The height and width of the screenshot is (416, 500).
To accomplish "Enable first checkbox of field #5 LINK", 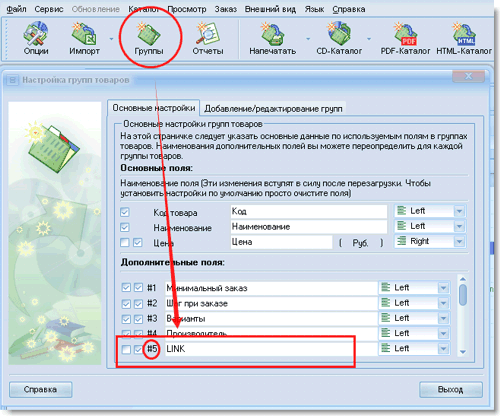I will 126,349.
